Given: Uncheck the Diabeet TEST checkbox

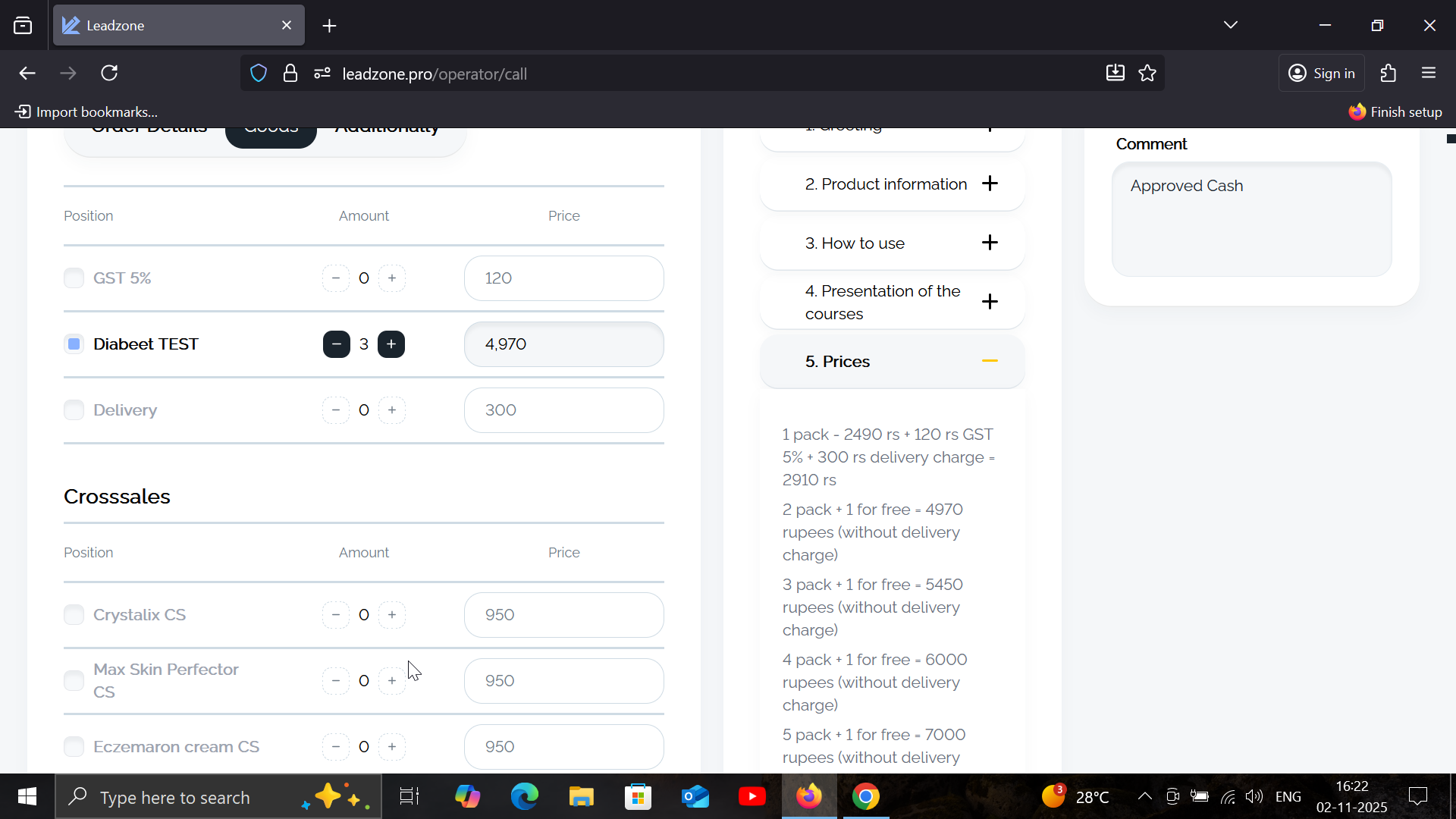Looking at the screenshot, I should click(74, 344).
